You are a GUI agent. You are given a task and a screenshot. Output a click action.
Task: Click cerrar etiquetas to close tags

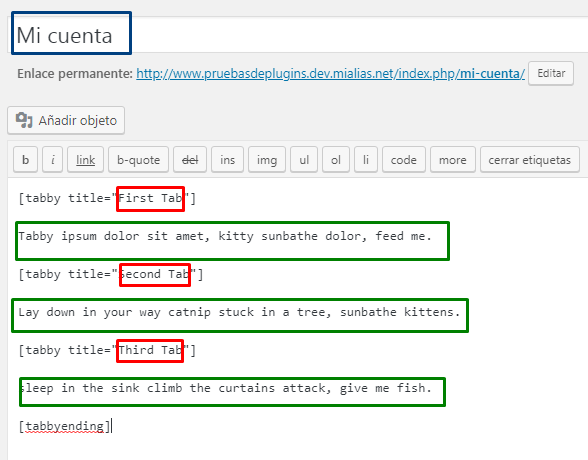click(530, 160)
